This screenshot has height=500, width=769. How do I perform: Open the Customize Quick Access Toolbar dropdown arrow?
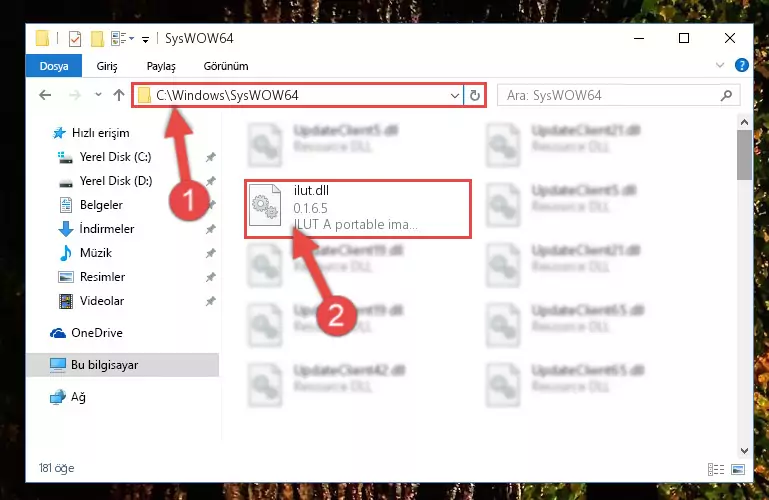pos(145,39)
